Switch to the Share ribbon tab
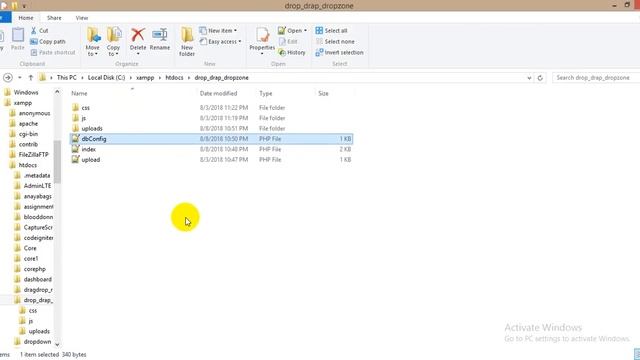The height and width of the screenshot is (360, 640). (x=54, y=18)
